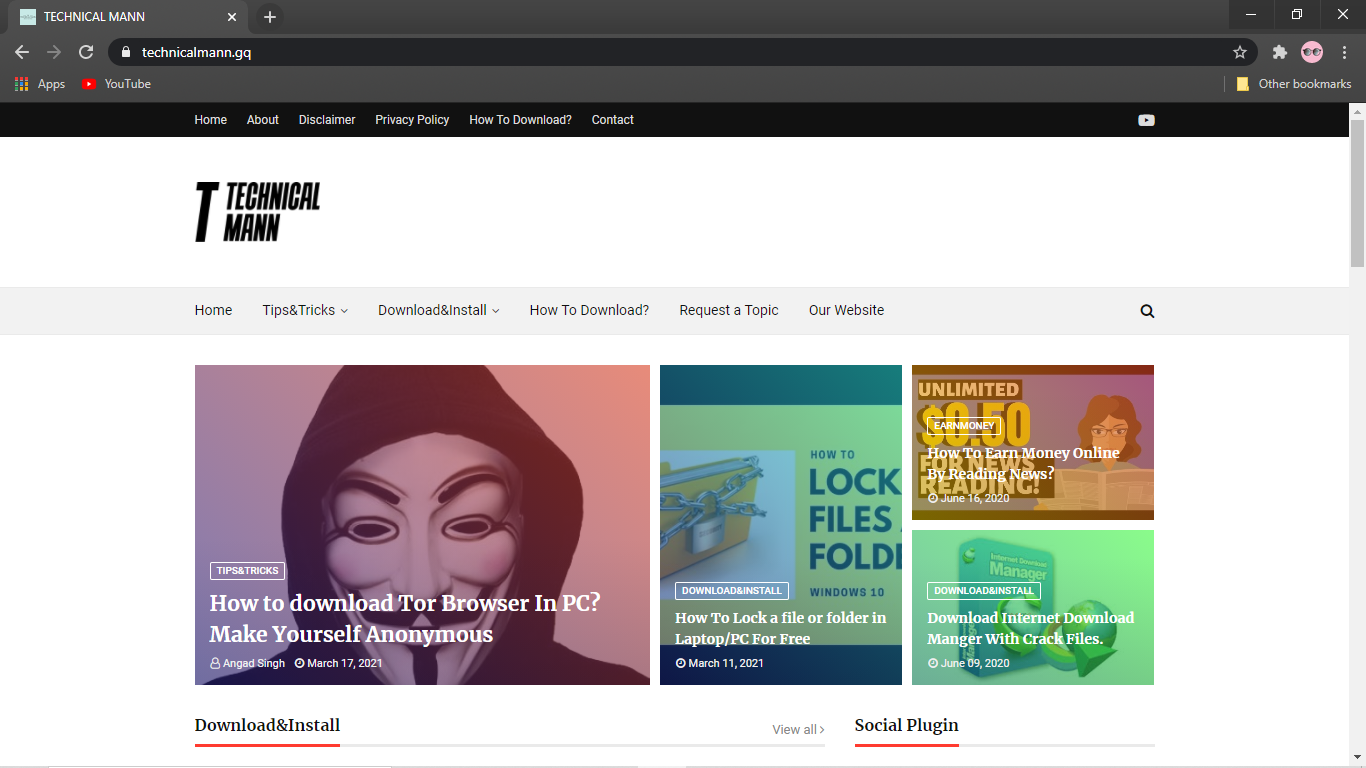
Task: Open How To Download? in top black bar
Action: click(520, 120)
